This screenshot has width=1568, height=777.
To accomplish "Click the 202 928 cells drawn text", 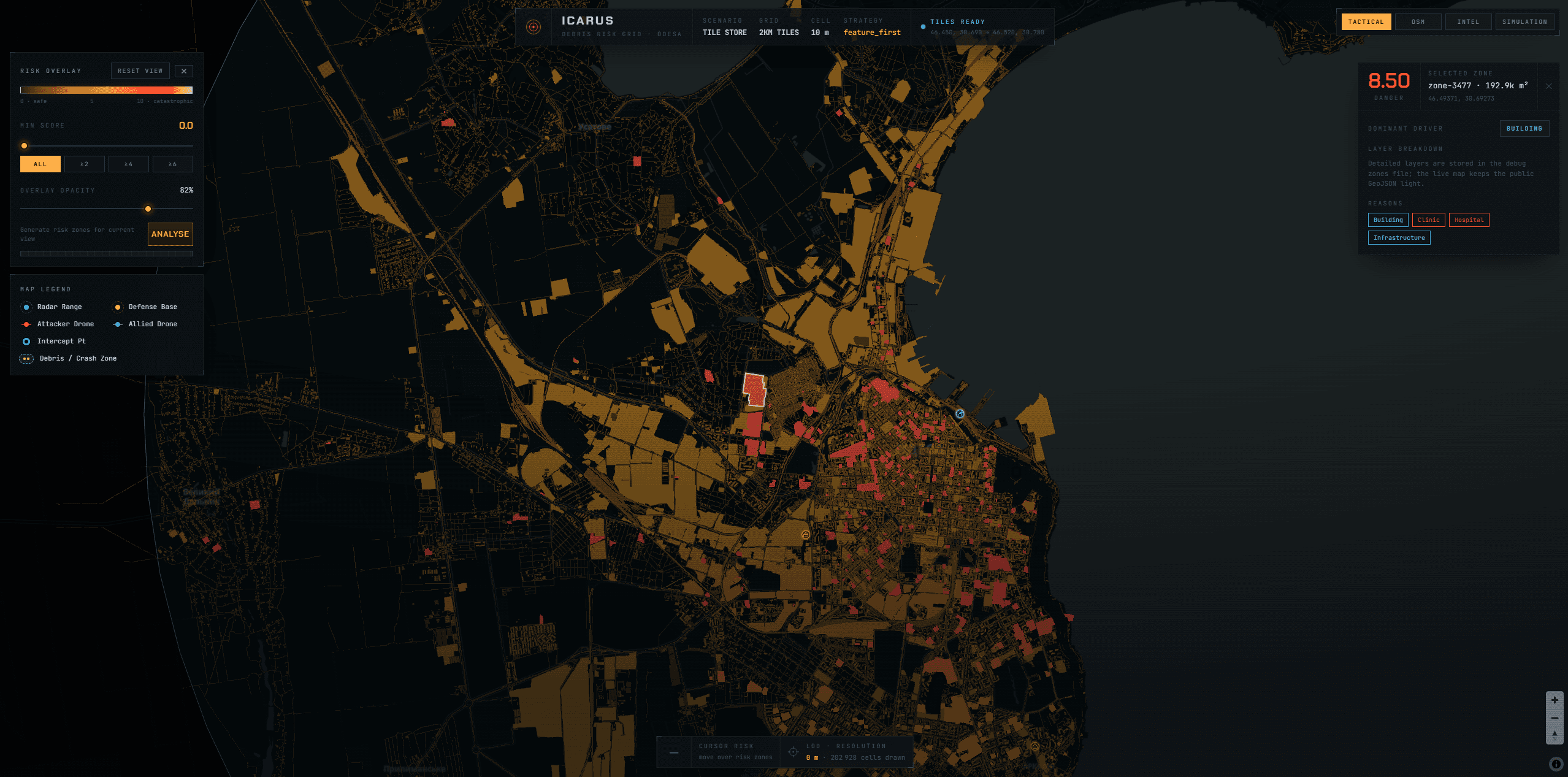I will [x=868, y=758].
